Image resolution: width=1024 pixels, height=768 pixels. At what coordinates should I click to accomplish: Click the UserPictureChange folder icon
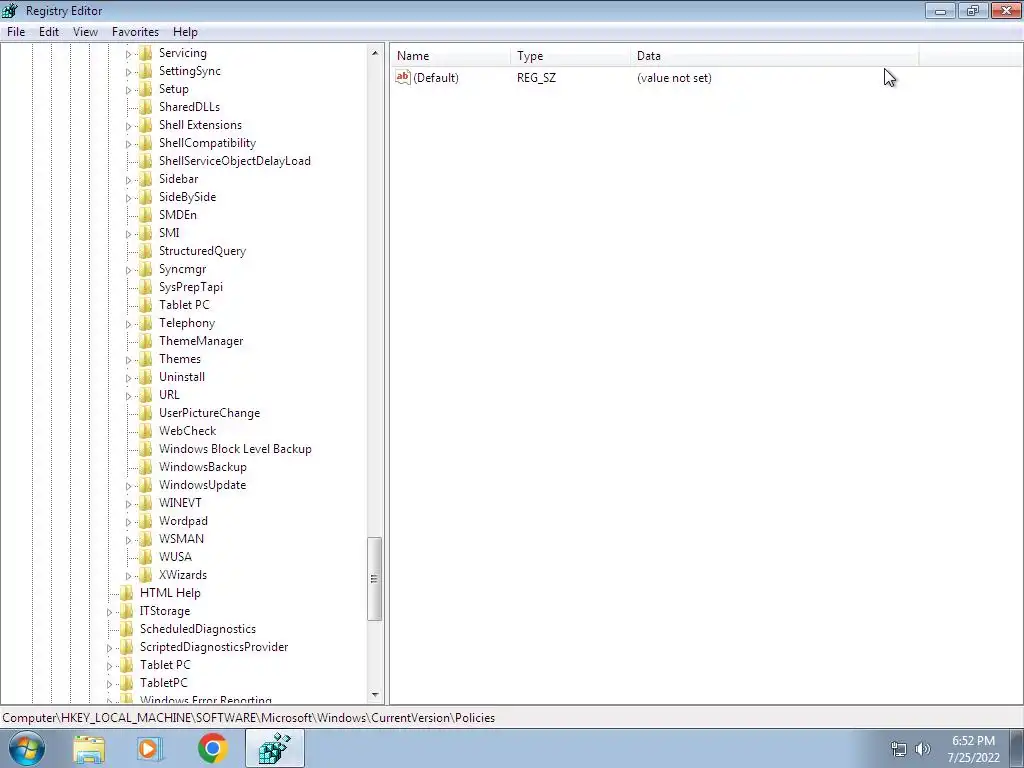pyautogui.click(x=146, y=413)
